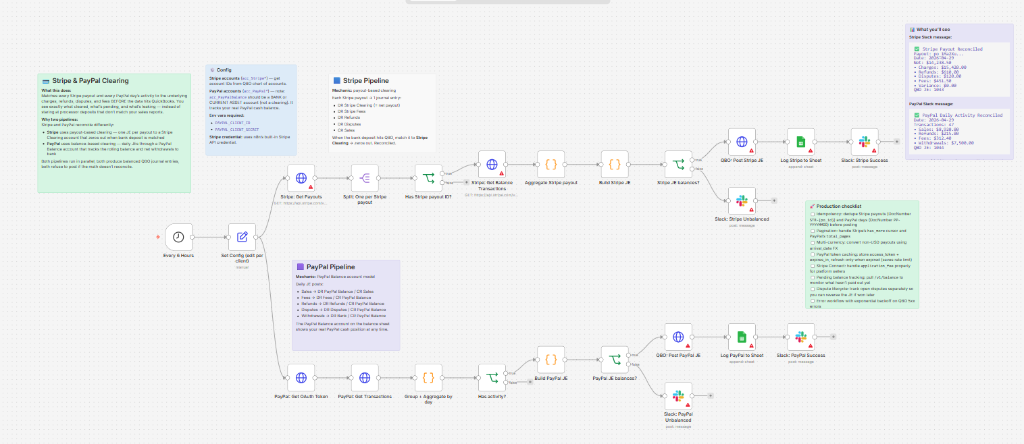Open the Slack: Stripe Success node

(x=865, y=142)
